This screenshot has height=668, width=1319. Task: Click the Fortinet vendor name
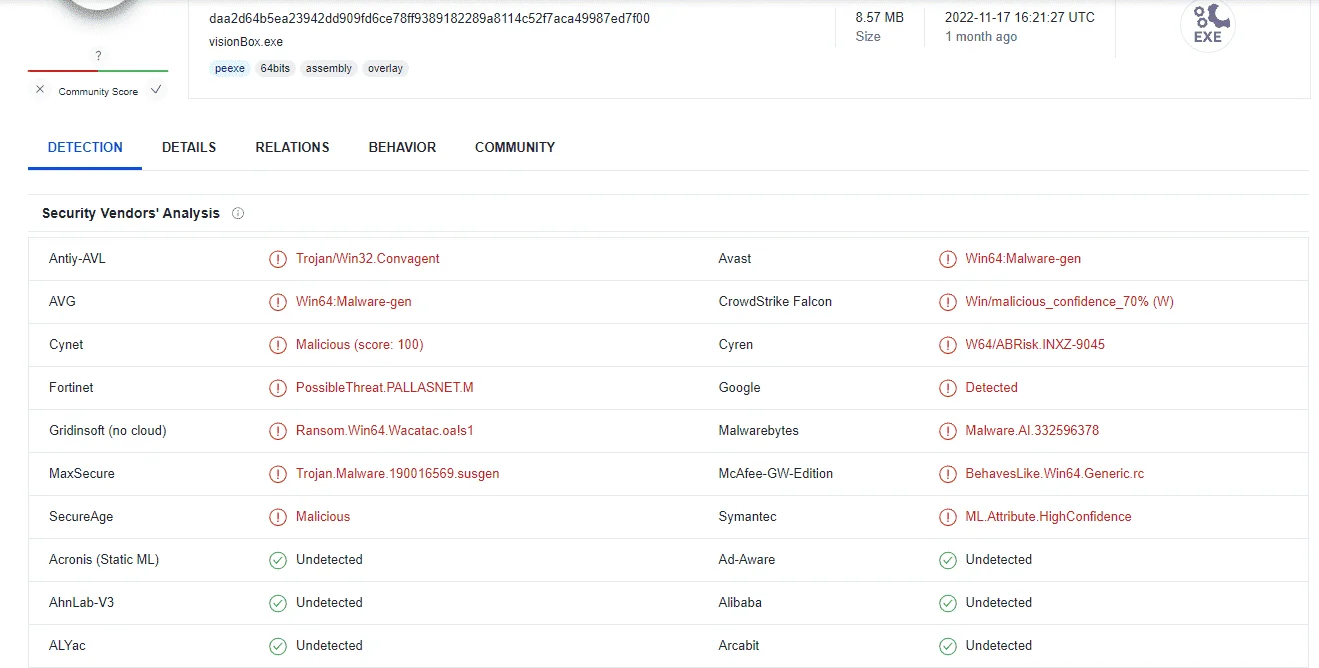pos(71,388)
